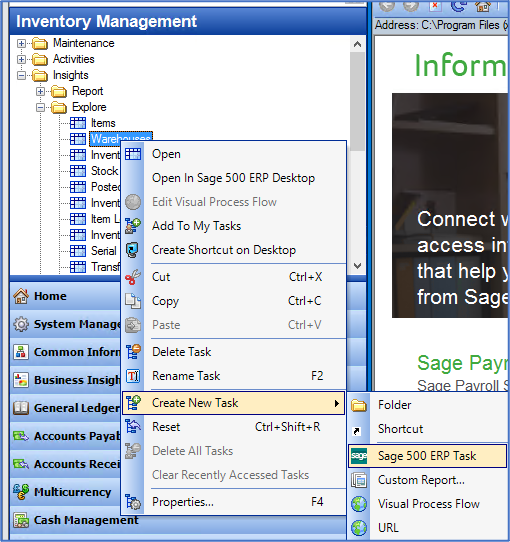
Task: Open the General Ledger module
Action: [66, 408]
